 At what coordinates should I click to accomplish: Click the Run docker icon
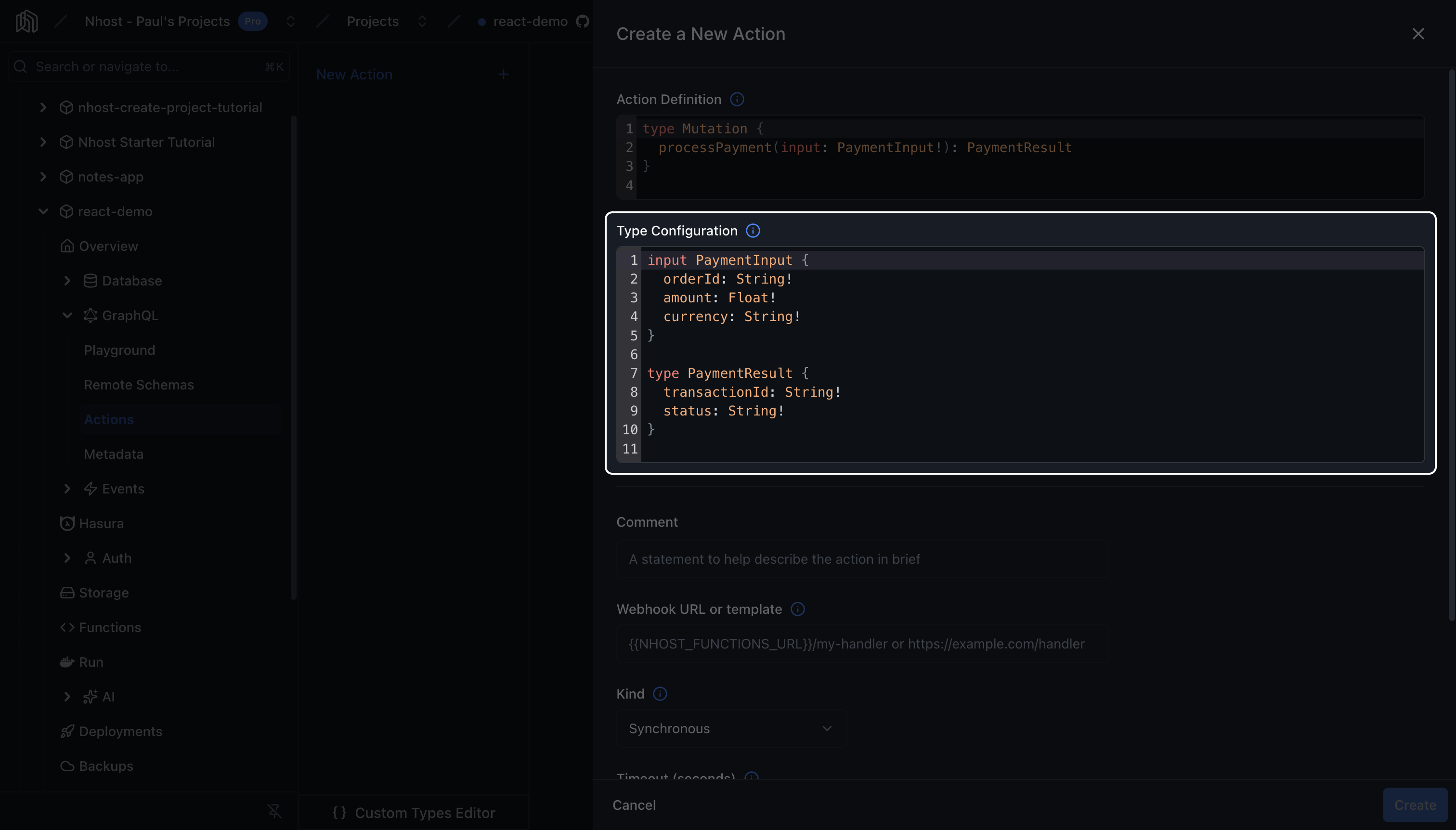67,662
